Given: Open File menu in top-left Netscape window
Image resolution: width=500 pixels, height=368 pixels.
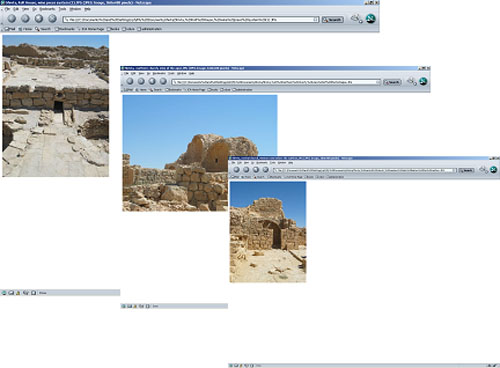Looking at the screenshot, I should (x=7, y=9).
